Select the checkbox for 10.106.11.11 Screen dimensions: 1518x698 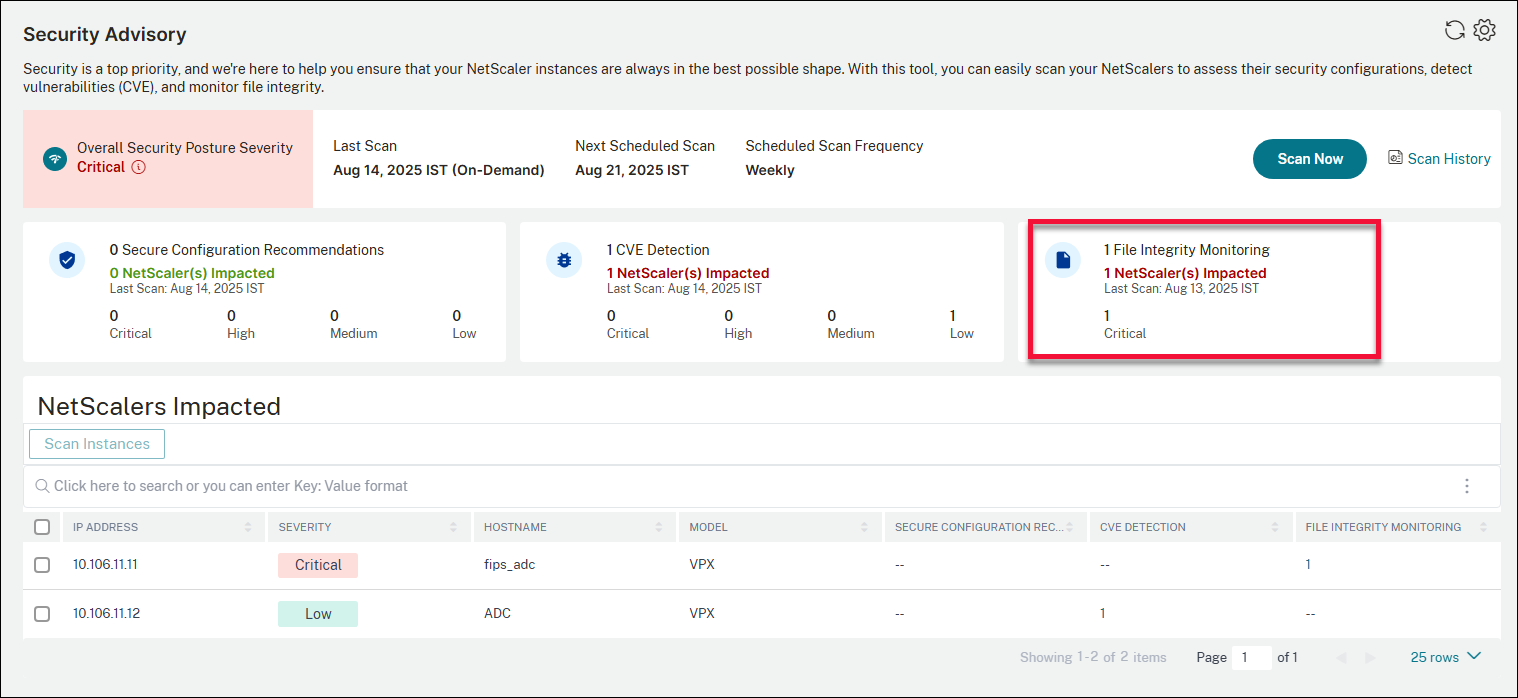click(x=42, y=565)
